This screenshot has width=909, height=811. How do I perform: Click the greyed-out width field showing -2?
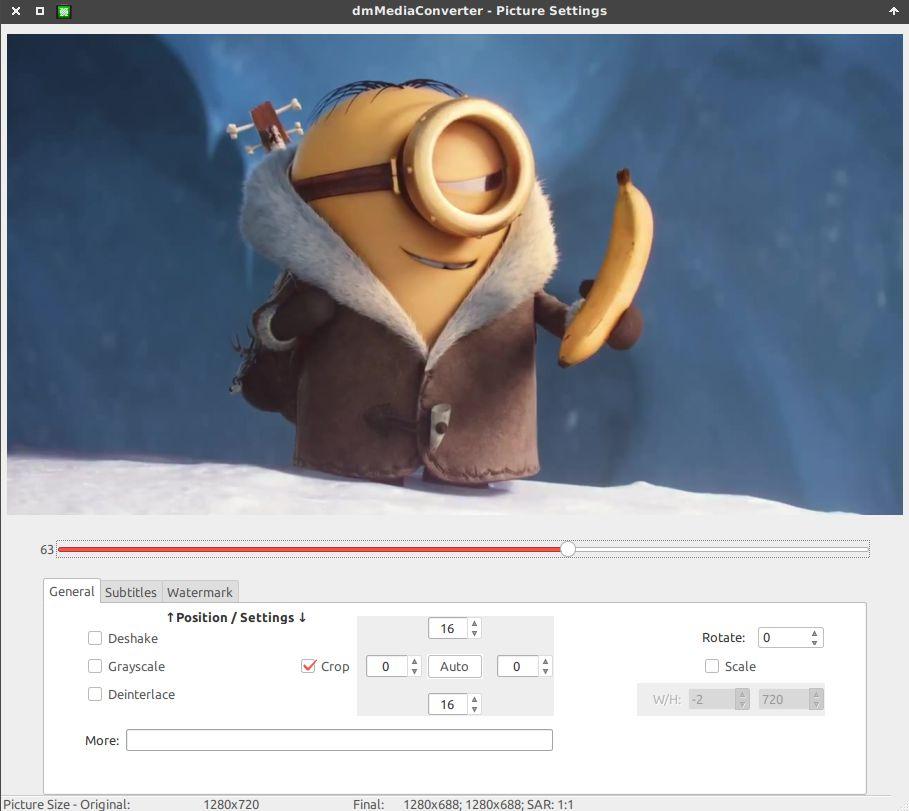(x=712, y=700)
